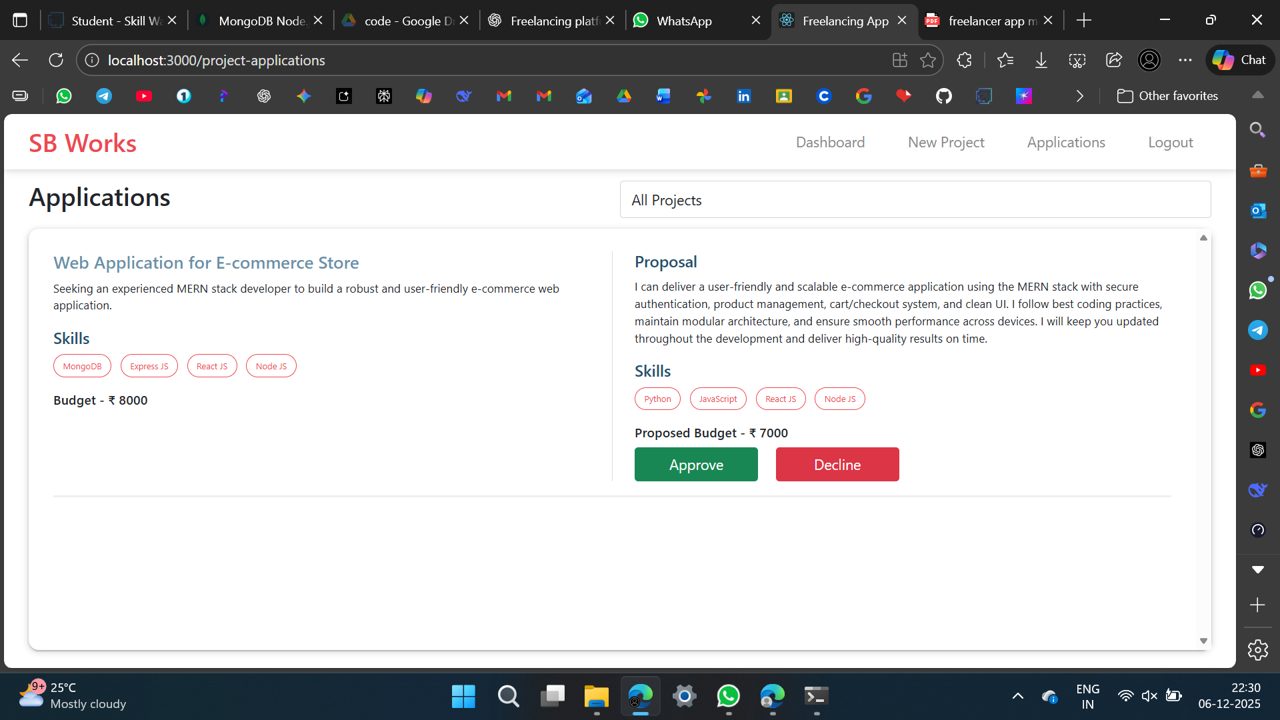1280x720 pixels.
Task: Open the LinkedIn bookmark in favorites bar
Action: click(x=744, y=96)
